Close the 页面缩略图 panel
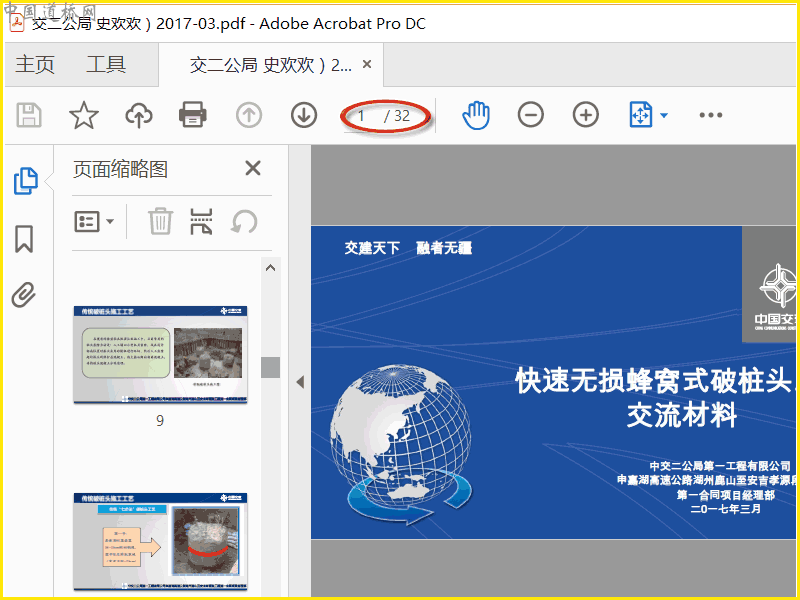Image resolution: width=800 pixels, height=600 pixels. [x=253, y=168]
